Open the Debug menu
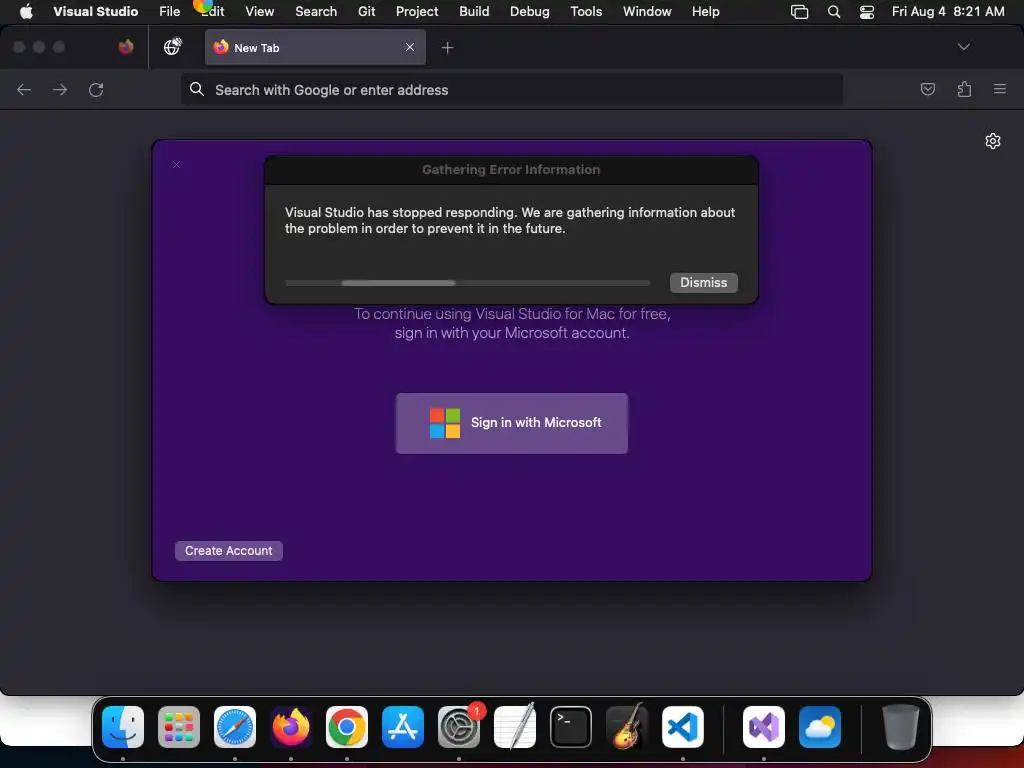This screenshot has width=1024, height=768. pos(530,11)
